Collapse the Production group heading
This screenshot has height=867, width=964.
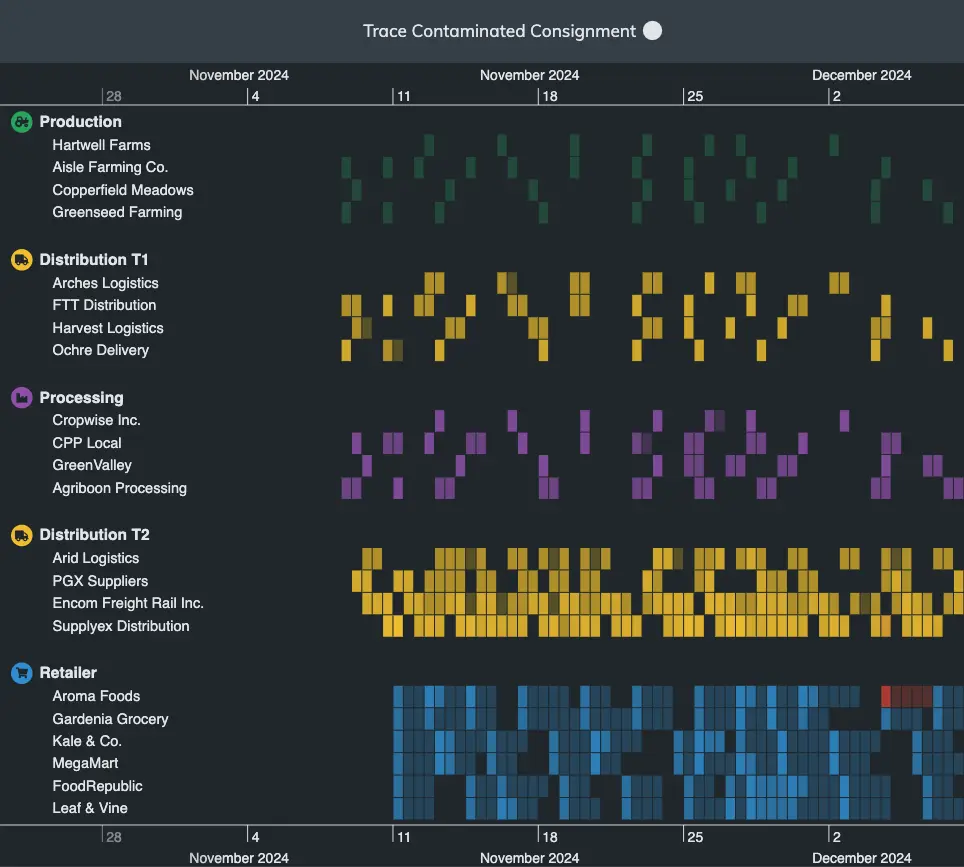pos(80,122)
